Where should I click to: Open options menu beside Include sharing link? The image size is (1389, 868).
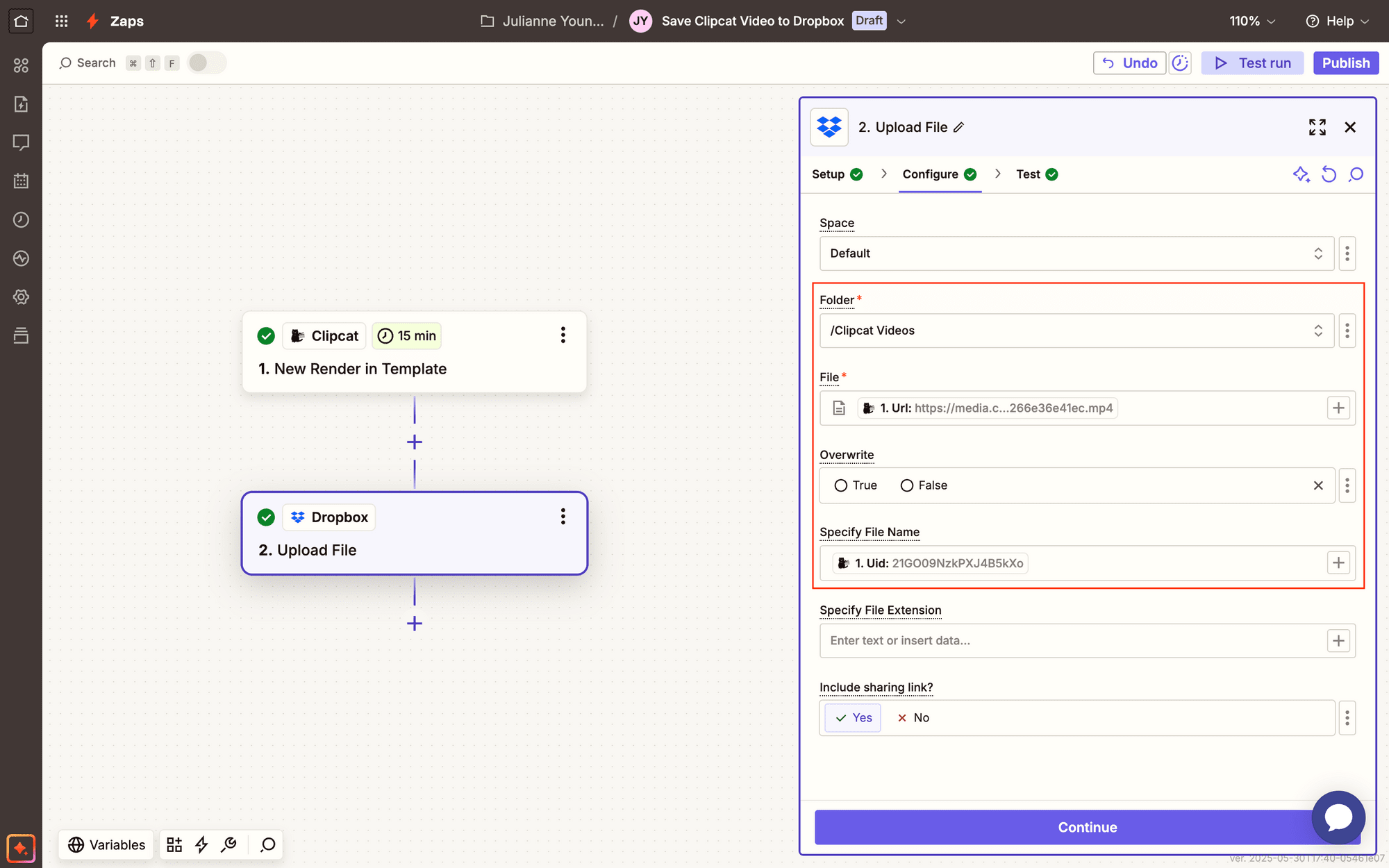[x=1347, y=718]
